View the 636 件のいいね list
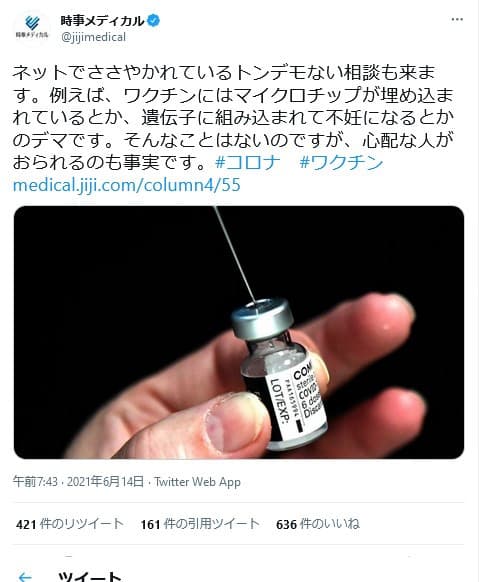 [x=318, y=524]
